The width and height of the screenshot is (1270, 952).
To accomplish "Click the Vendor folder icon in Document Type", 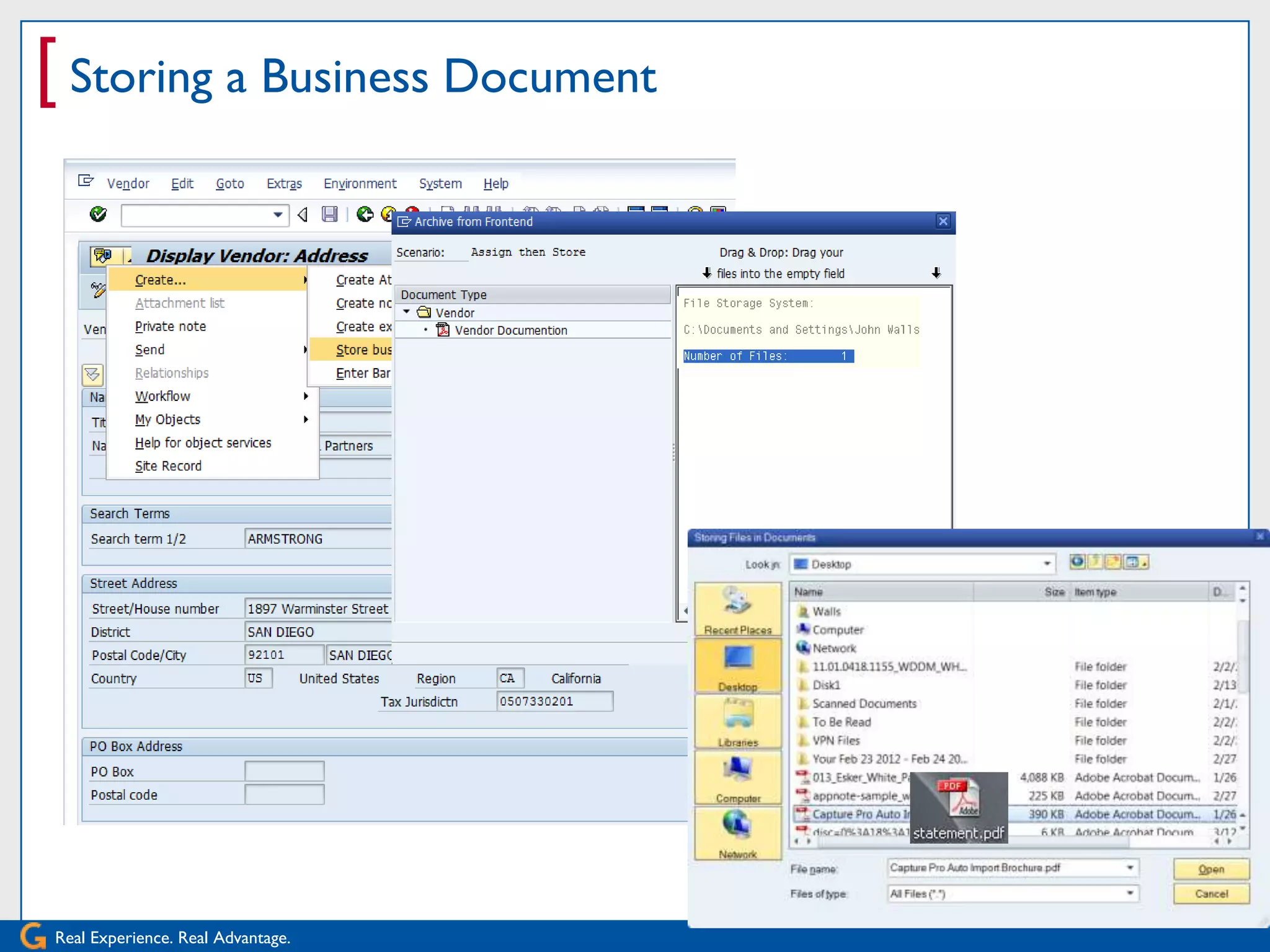I will (x=424, y=312).
